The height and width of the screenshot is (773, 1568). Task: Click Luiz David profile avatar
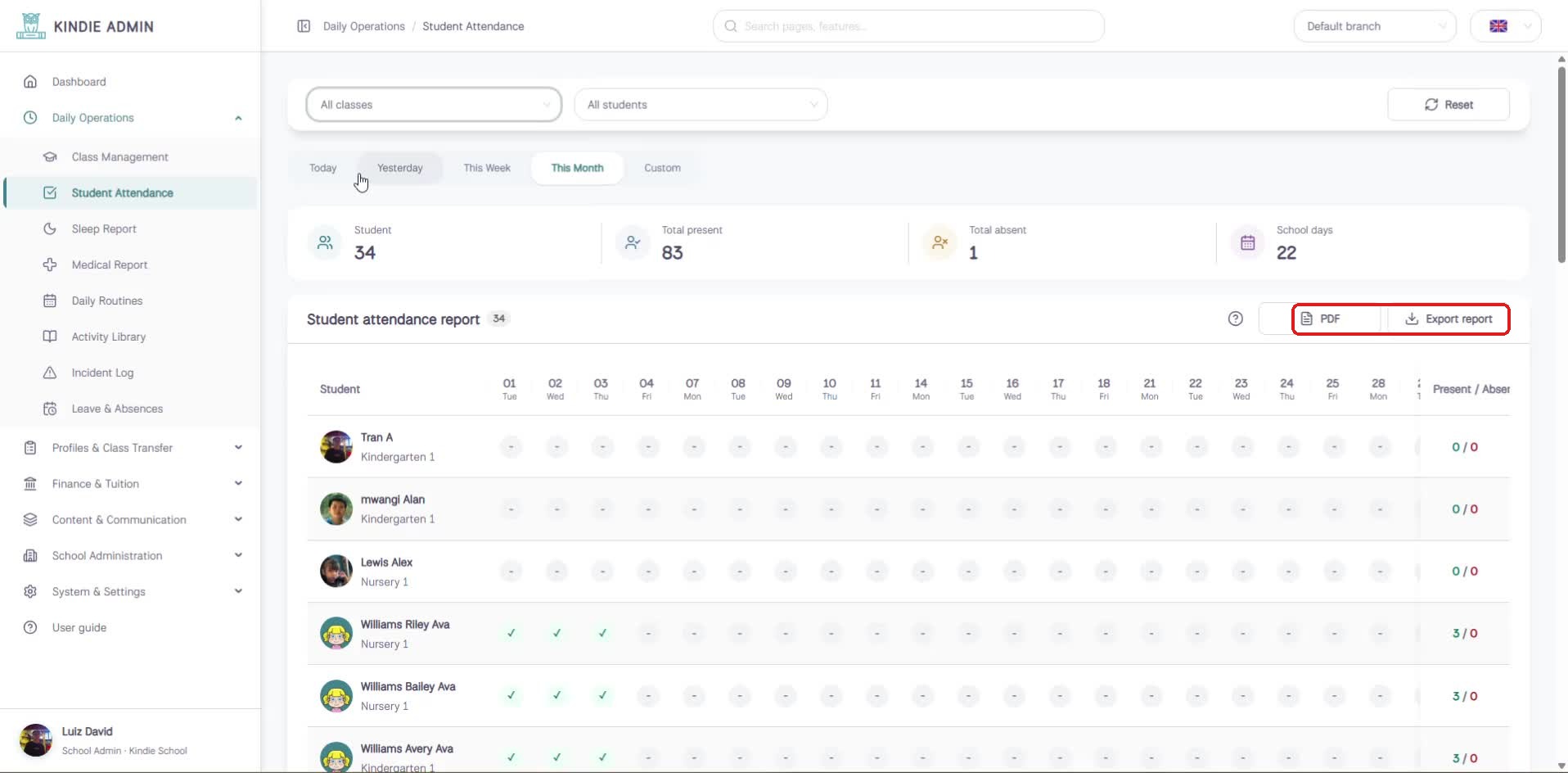point(36,740)
